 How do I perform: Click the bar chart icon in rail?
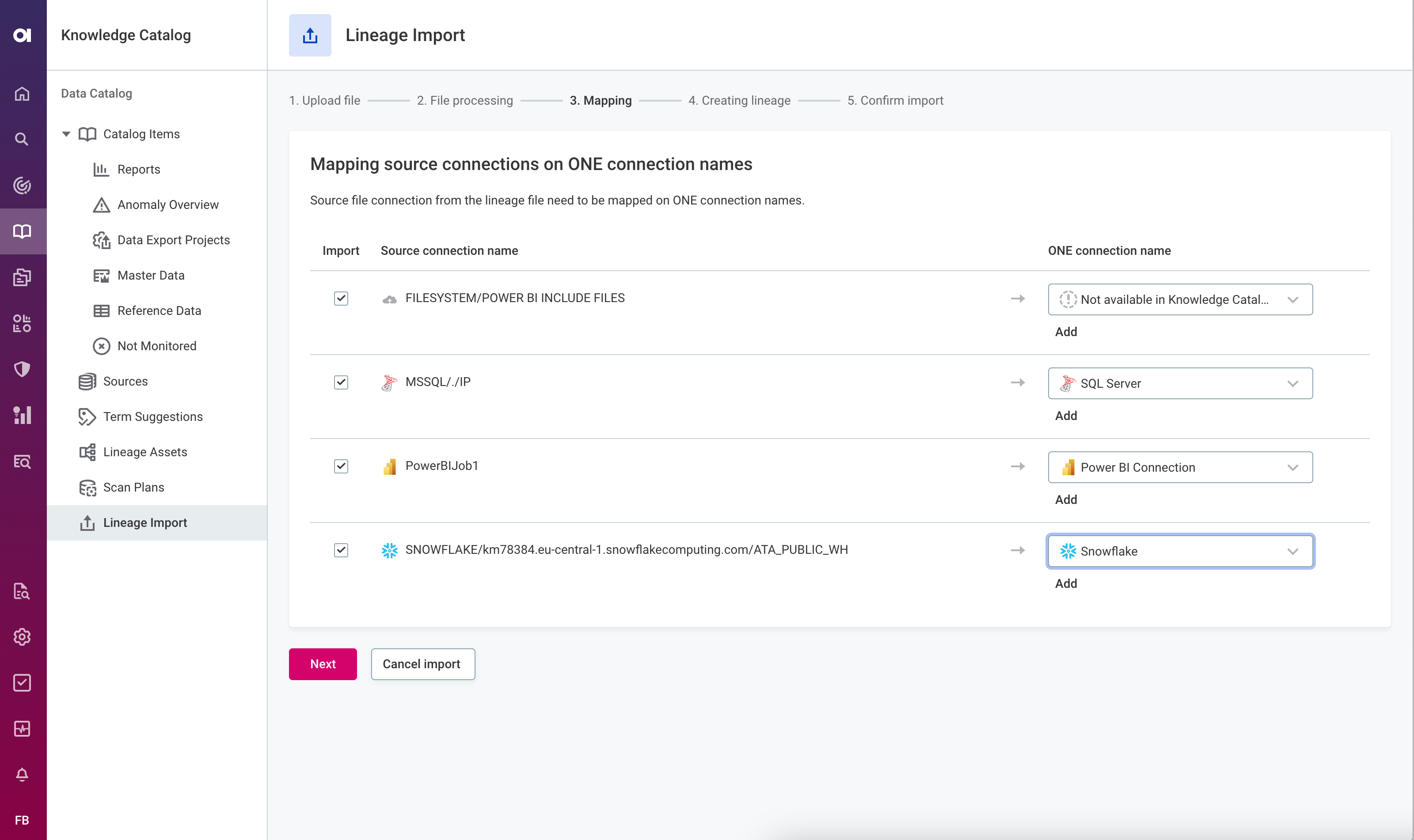coord(22,415)
